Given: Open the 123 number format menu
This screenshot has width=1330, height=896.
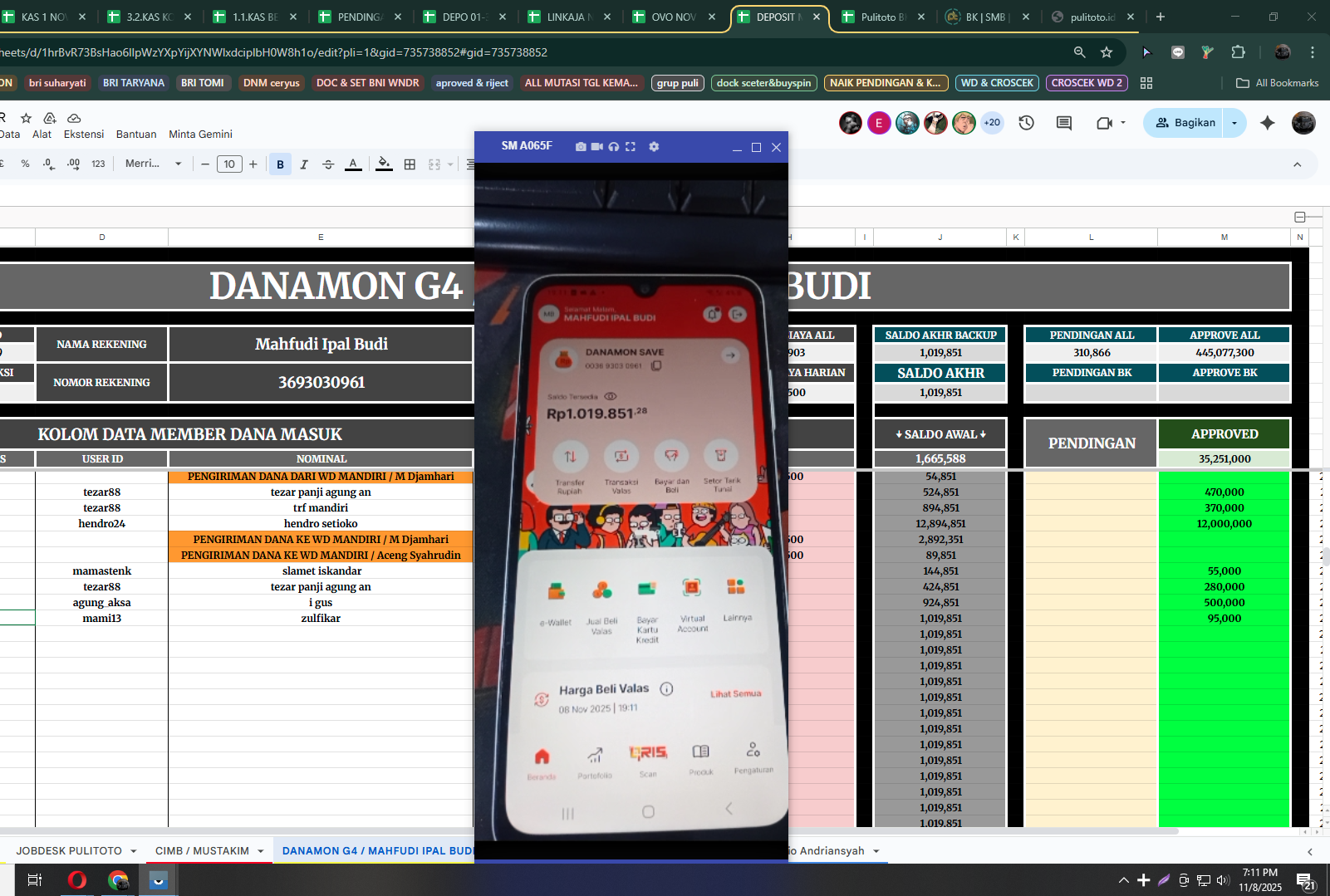Looking at the screenshot, I should [98, 164].
